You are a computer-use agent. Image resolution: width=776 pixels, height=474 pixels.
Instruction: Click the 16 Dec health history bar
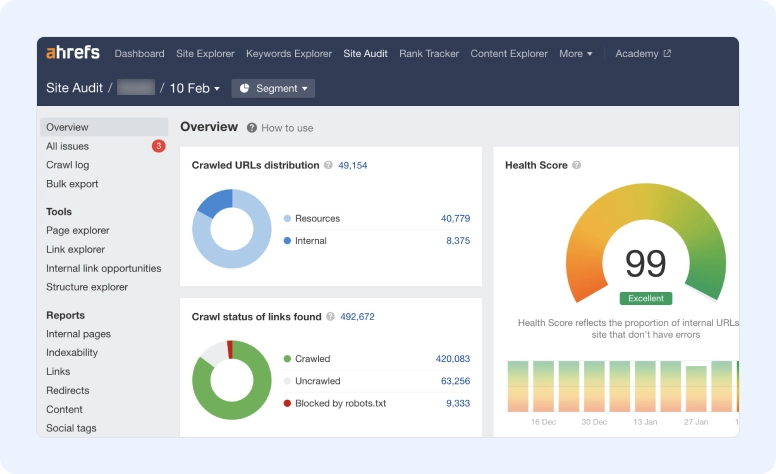tap(543, 386)
